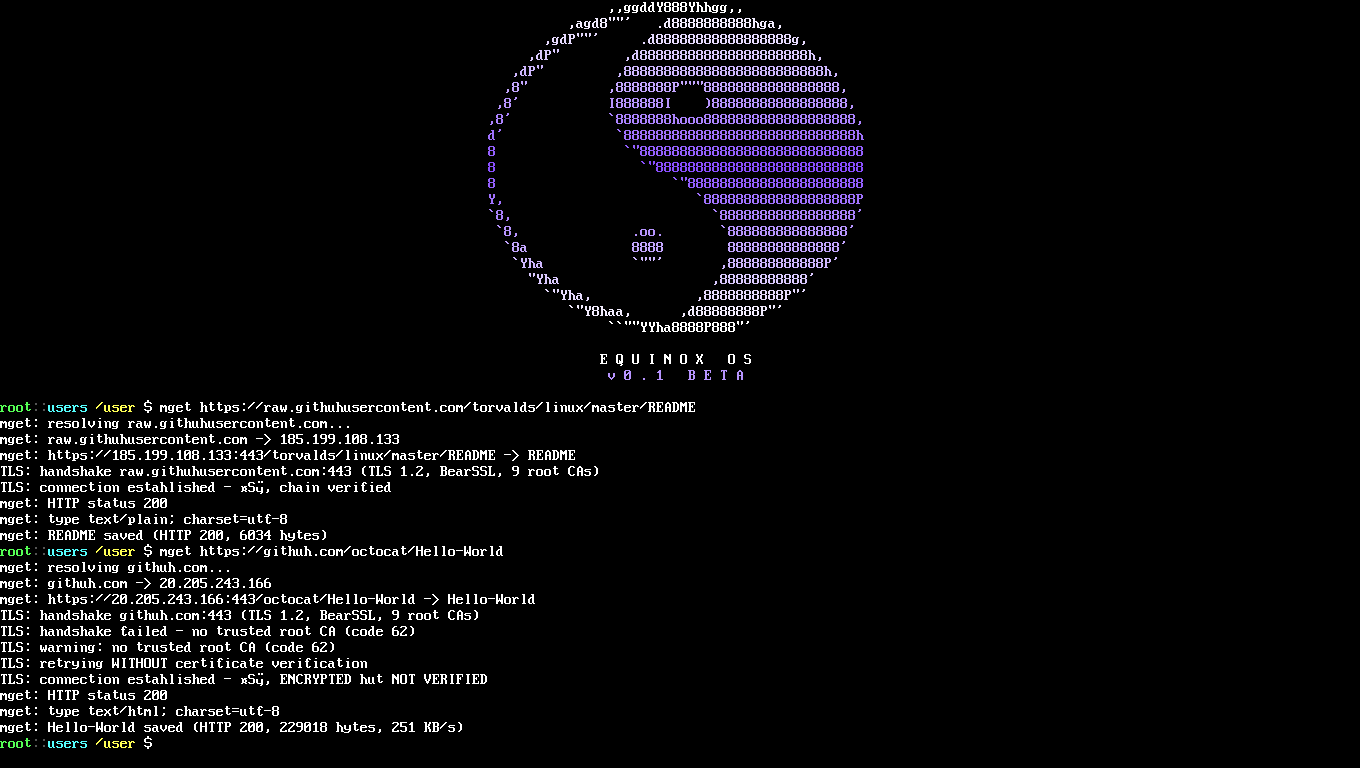This screenshot has height=768, width=1360.
Task: Click the line resolving to 20.205.243.166
Action: tap(136, 583)
